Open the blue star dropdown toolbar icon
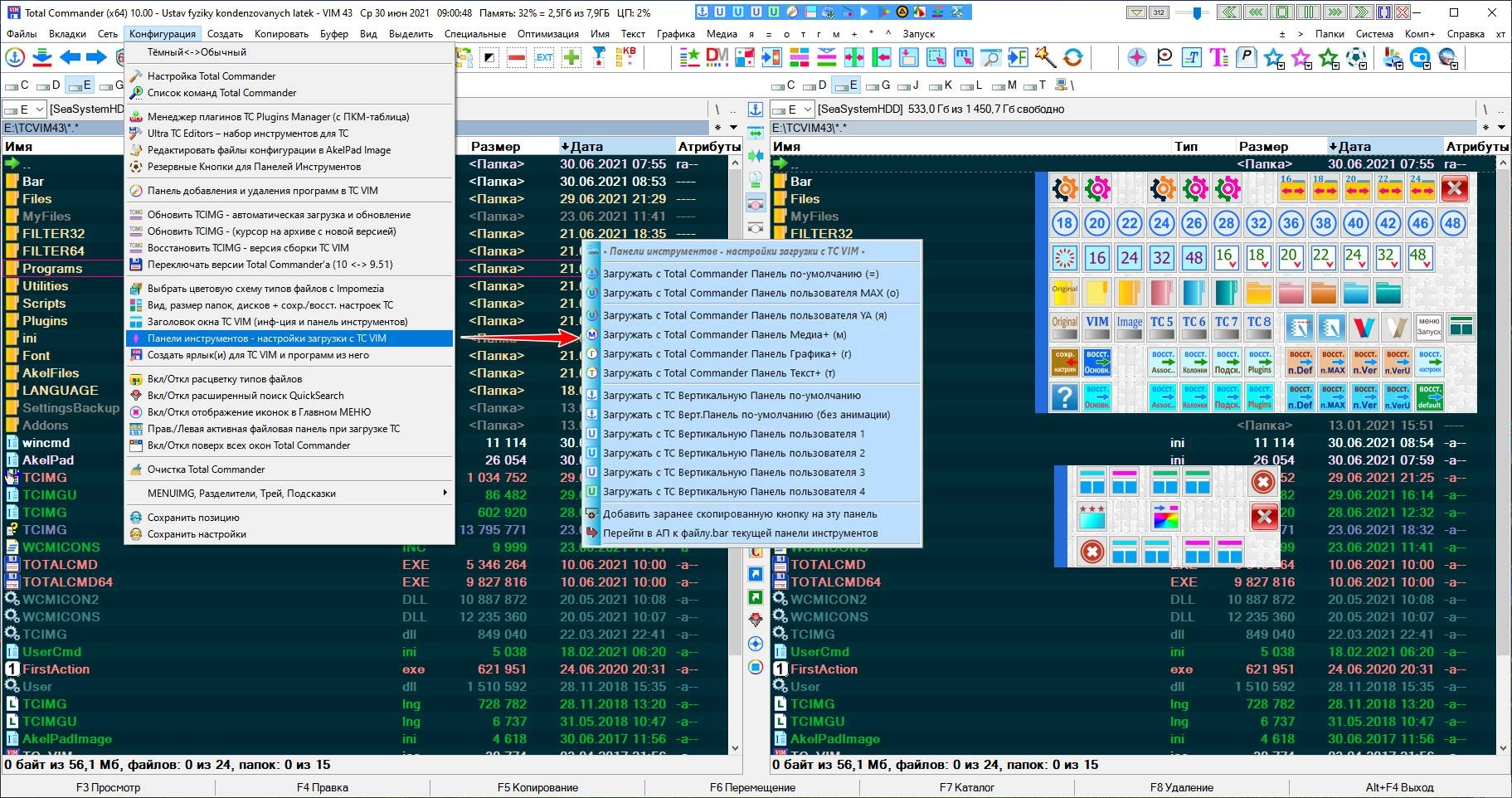 point(1274,57)
